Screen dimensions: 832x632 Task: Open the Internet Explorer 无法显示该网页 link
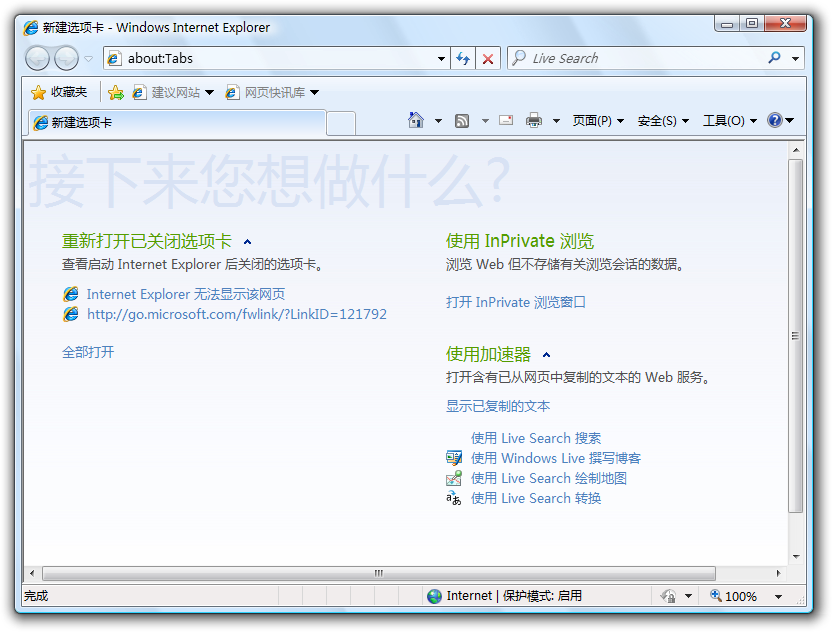[186, 294]
